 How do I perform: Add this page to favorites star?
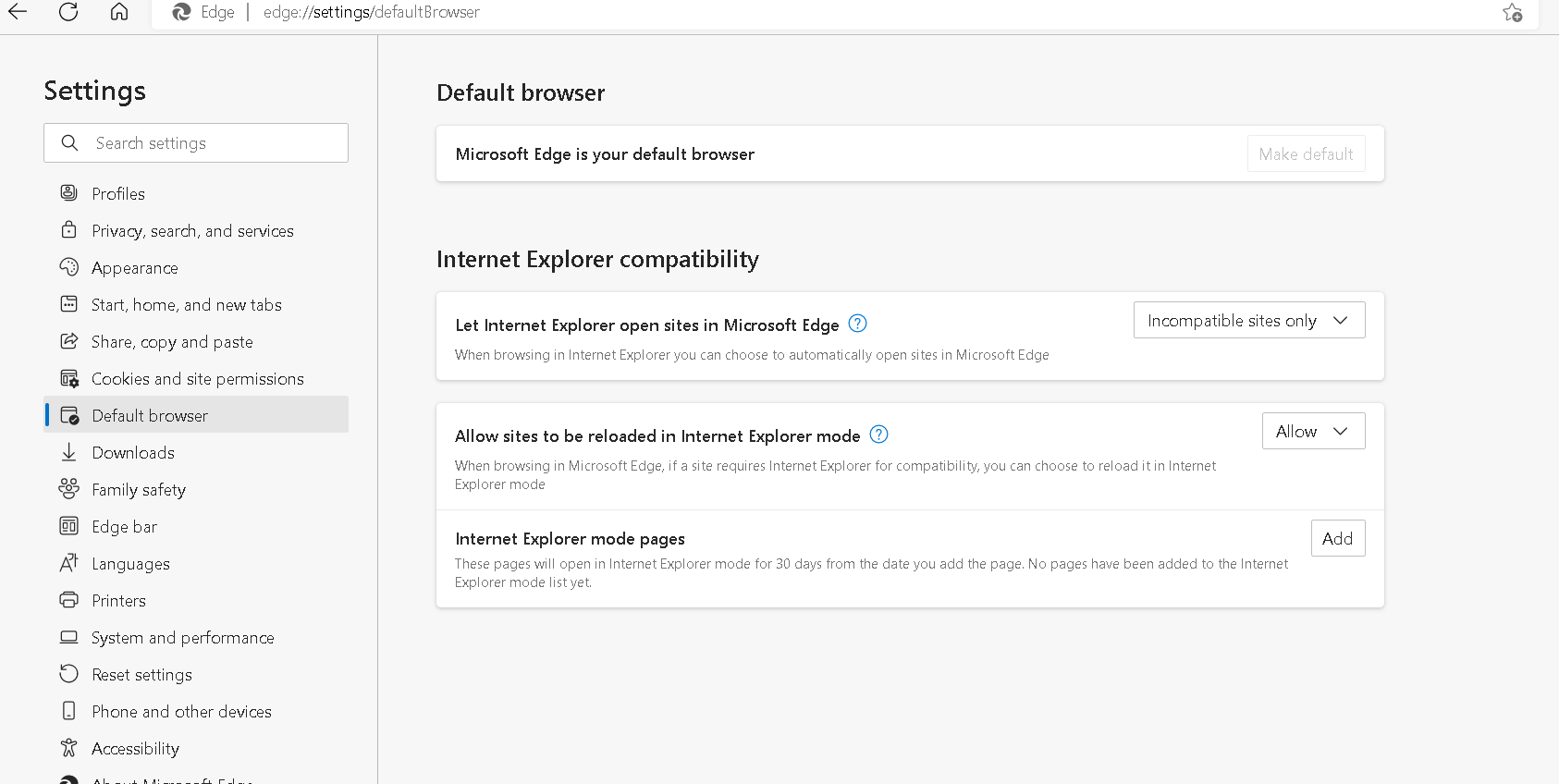tap(1512, 12)
